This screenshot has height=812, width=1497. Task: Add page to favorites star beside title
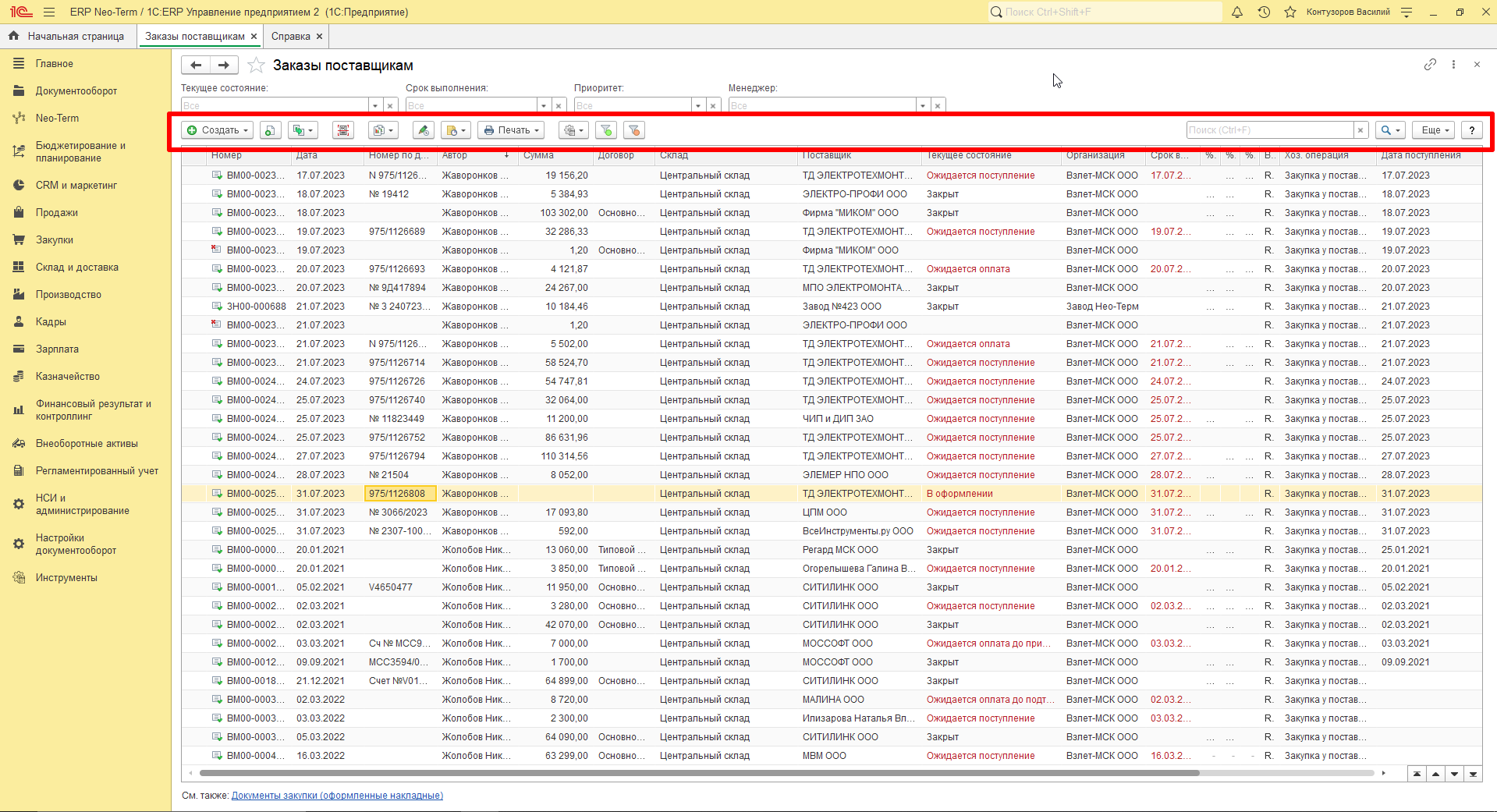[256, 66]
